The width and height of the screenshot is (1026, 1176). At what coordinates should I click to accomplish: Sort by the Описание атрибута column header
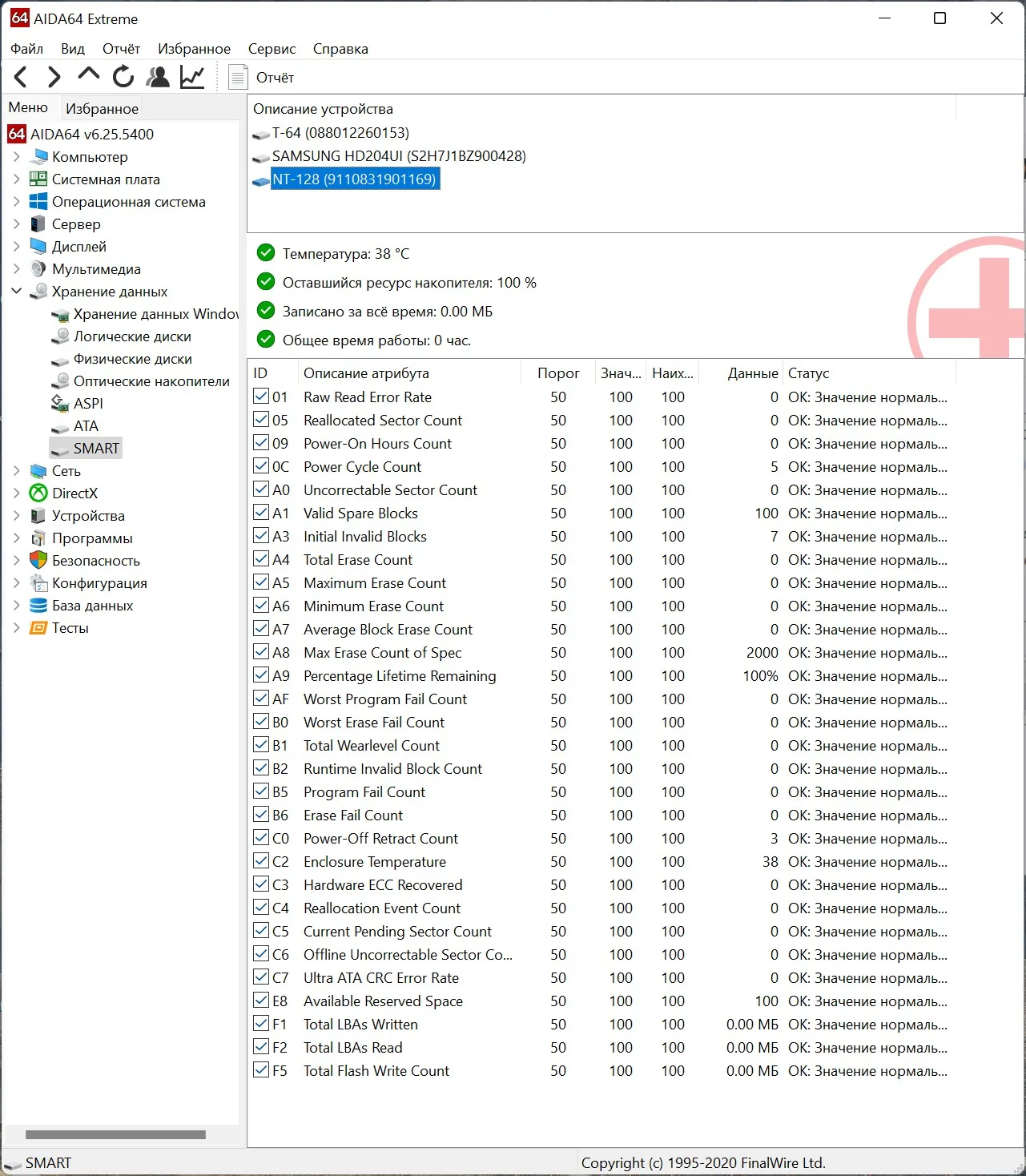pyautogui.click(x=408, y=373)
